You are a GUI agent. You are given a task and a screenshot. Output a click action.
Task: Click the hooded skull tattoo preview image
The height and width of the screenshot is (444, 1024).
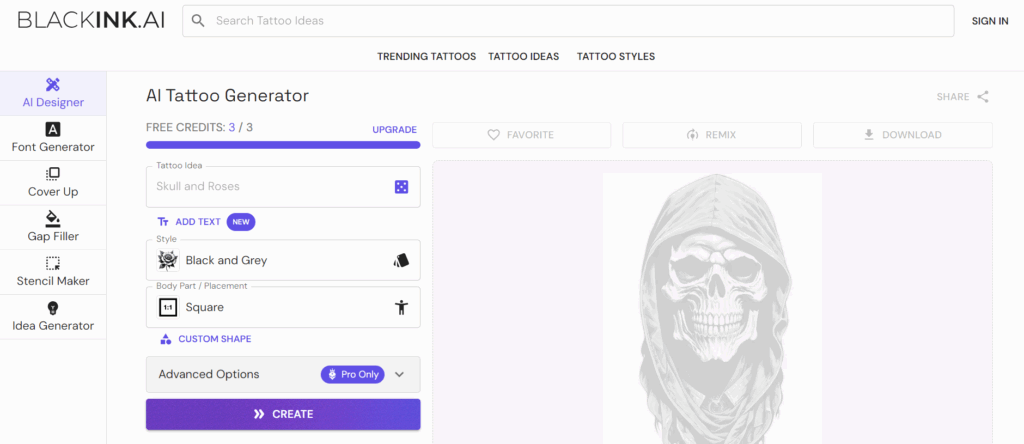(x=712, y=308)
